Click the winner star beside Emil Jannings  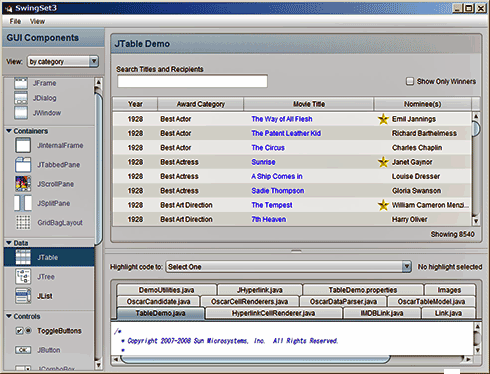click(x=383, y=119)
